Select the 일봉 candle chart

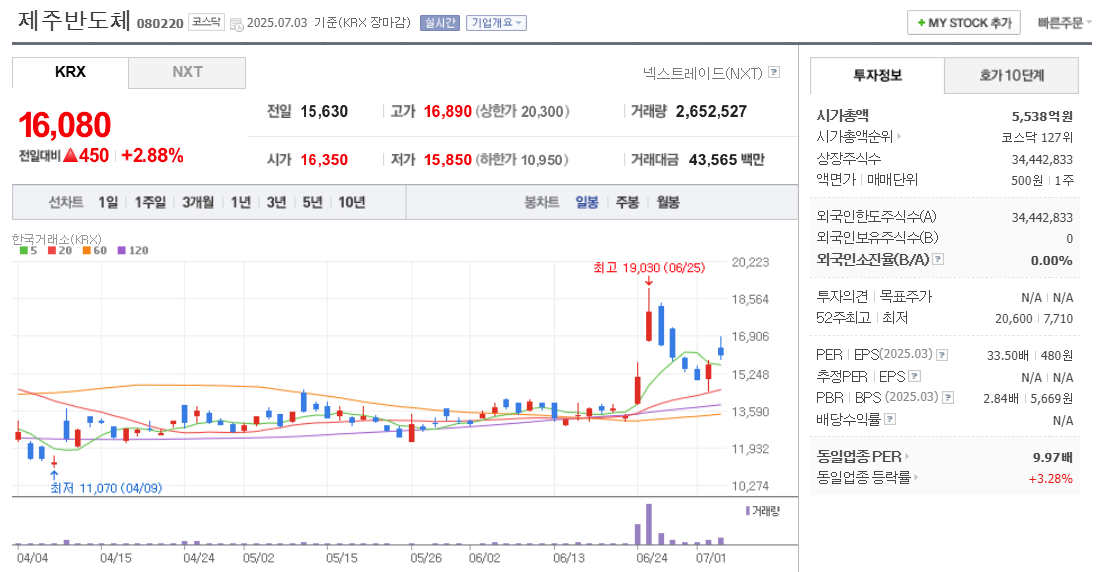(x=587, y=203)
